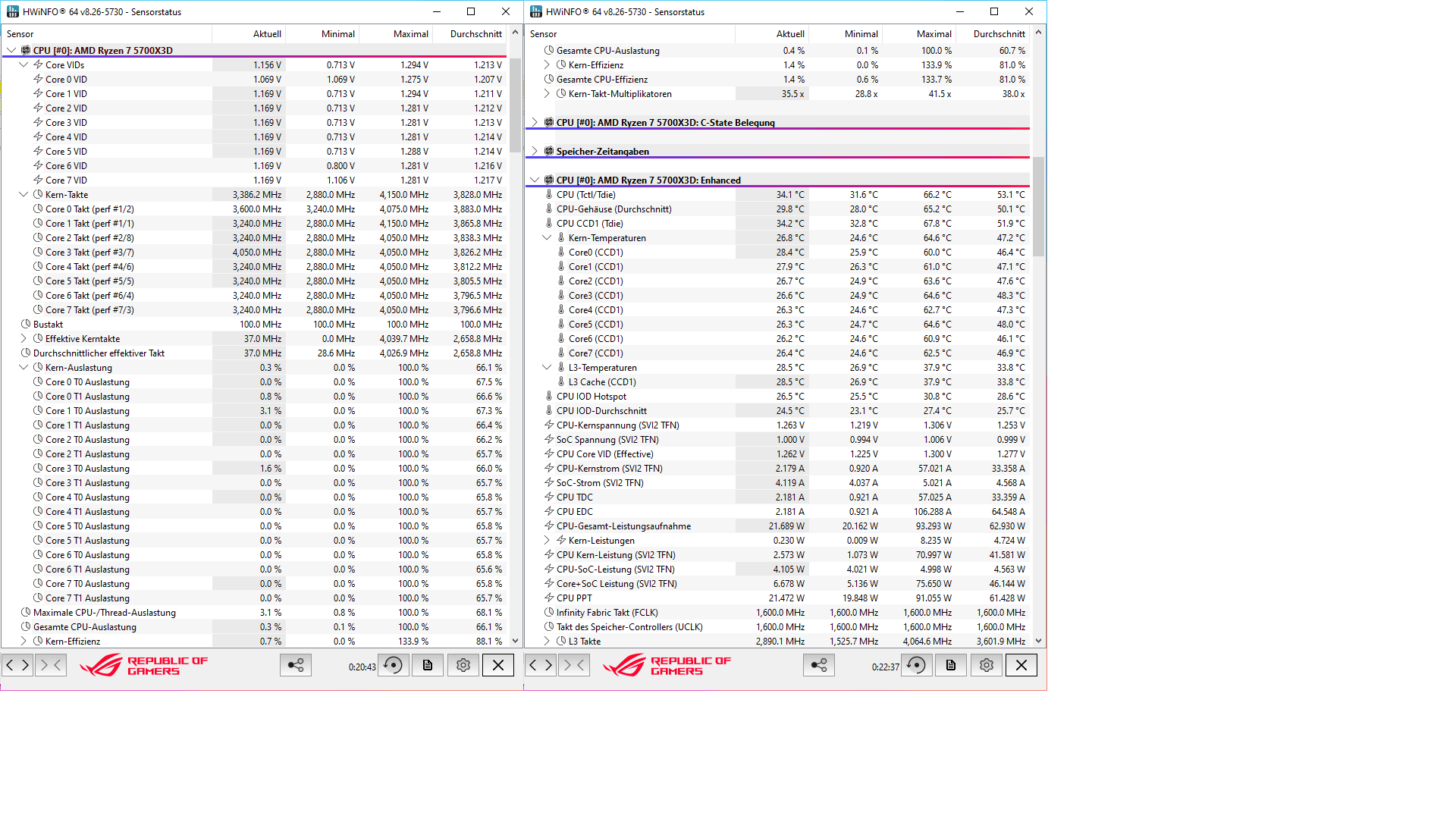This screenshot has height=819, width=1456.
Task: Close right sensor panel with X button
Action: coord(1021,665)
